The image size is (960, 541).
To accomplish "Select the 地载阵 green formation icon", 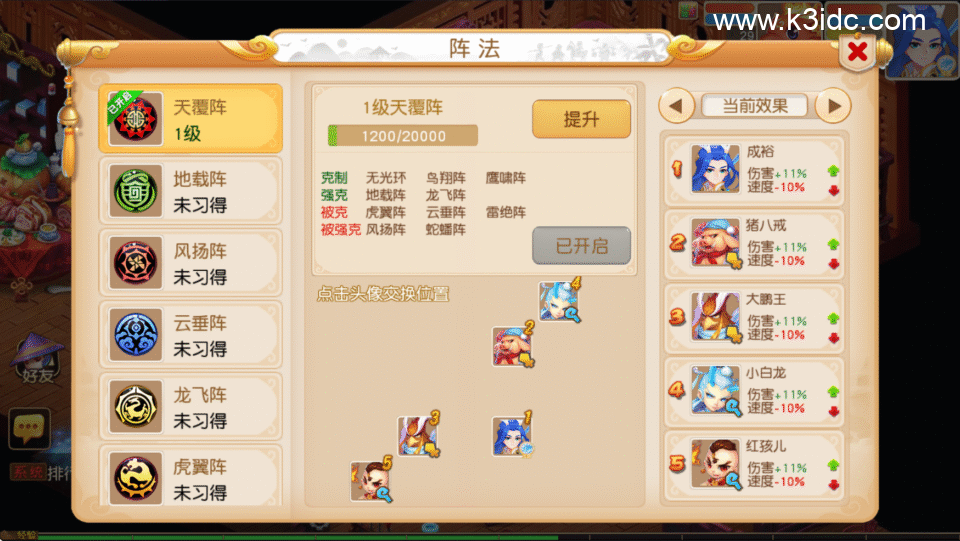I will [135, 191].
